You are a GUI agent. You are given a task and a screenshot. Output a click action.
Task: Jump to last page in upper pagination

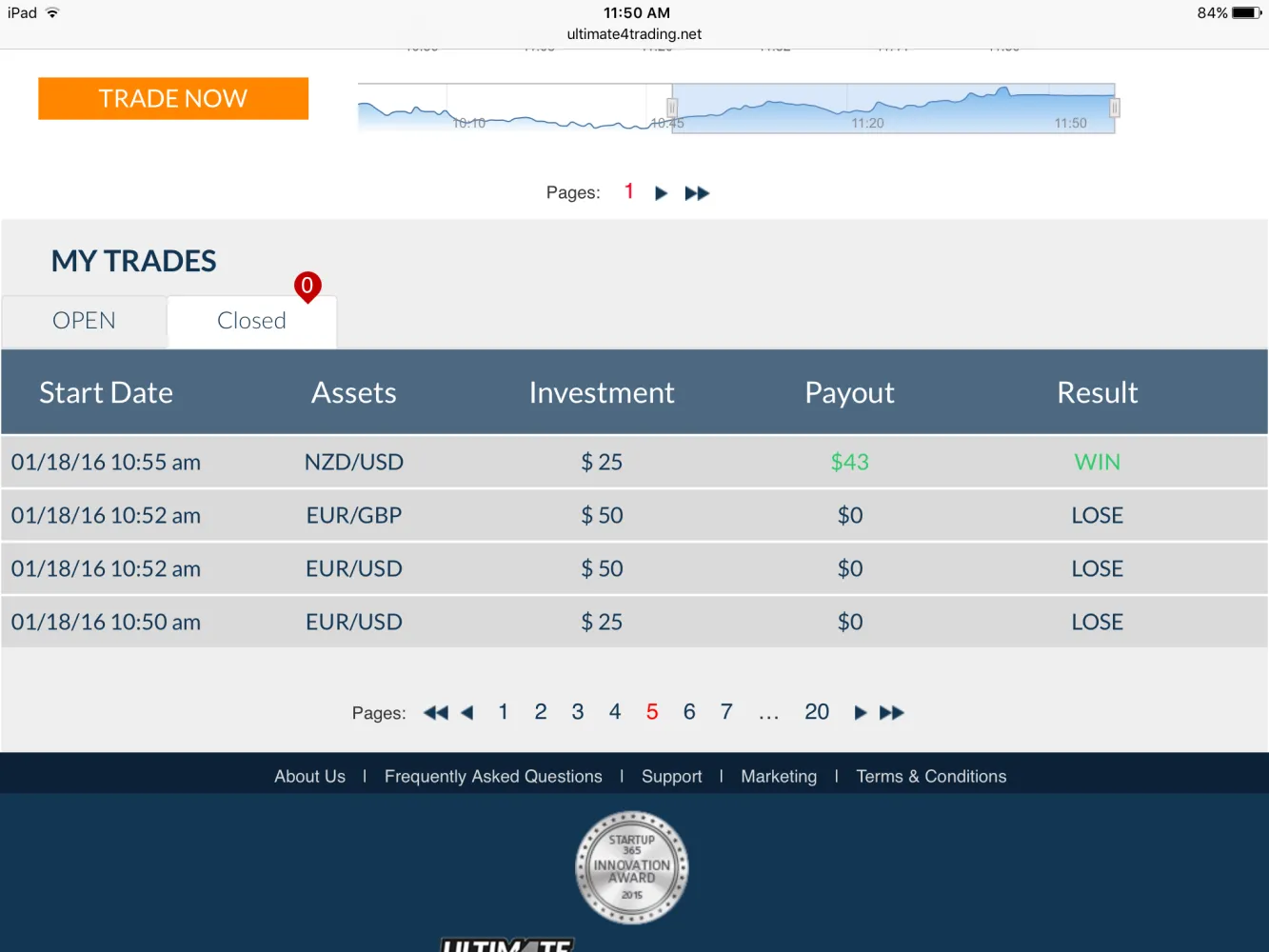coord(697,193)
